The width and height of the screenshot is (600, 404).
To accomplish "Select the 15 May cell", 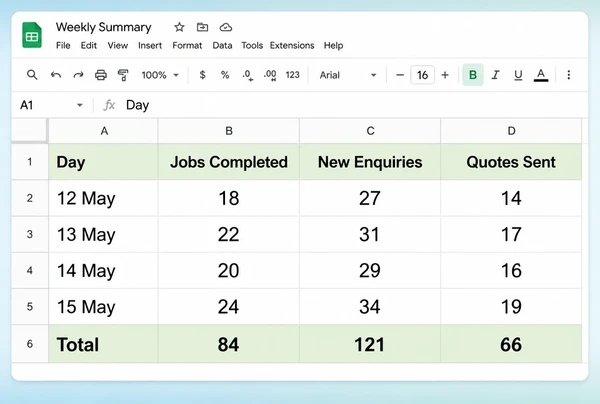I will pos(103,306).
